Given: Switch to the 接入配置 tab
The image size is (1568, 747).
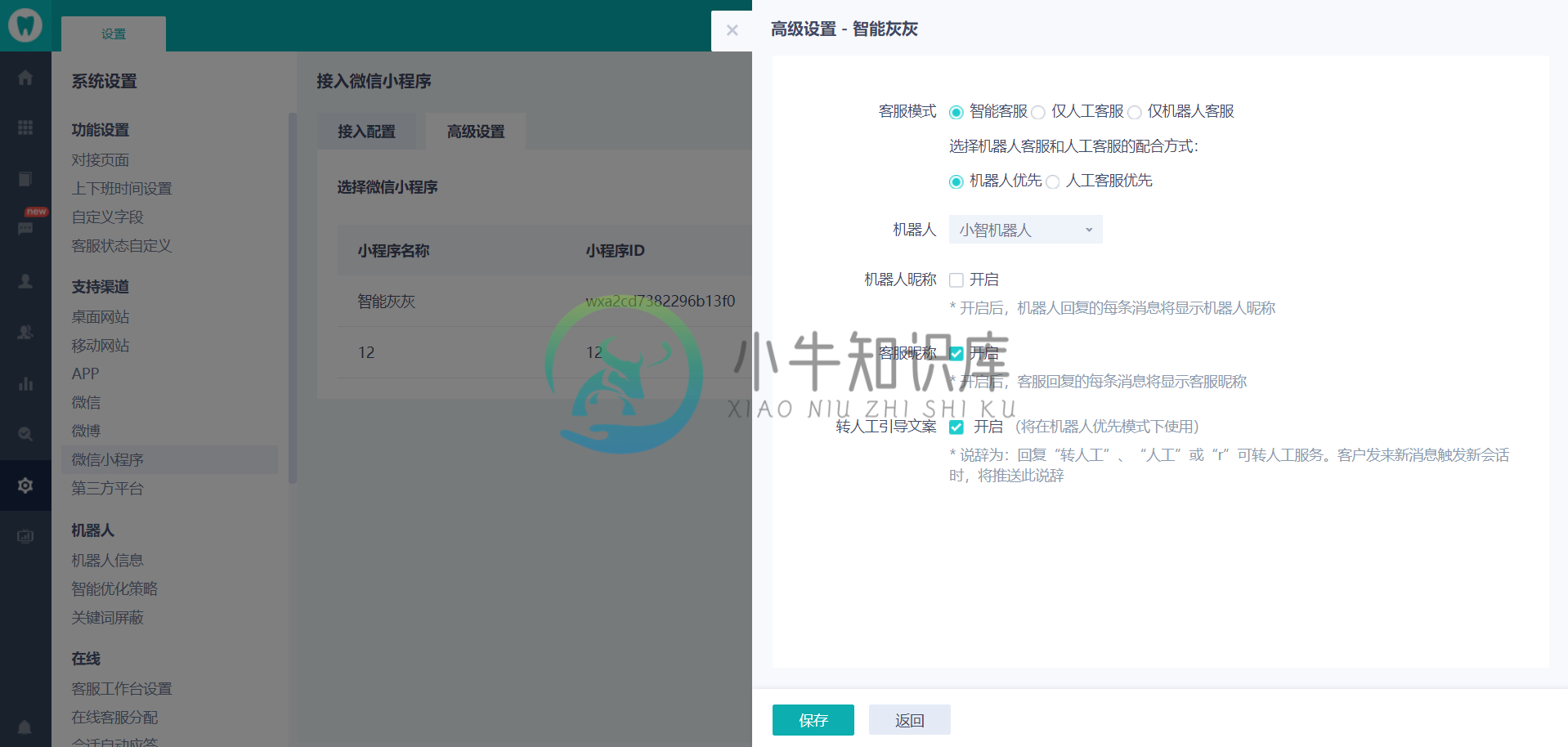Looking at the screenshot, I should [x=366, y=132].
